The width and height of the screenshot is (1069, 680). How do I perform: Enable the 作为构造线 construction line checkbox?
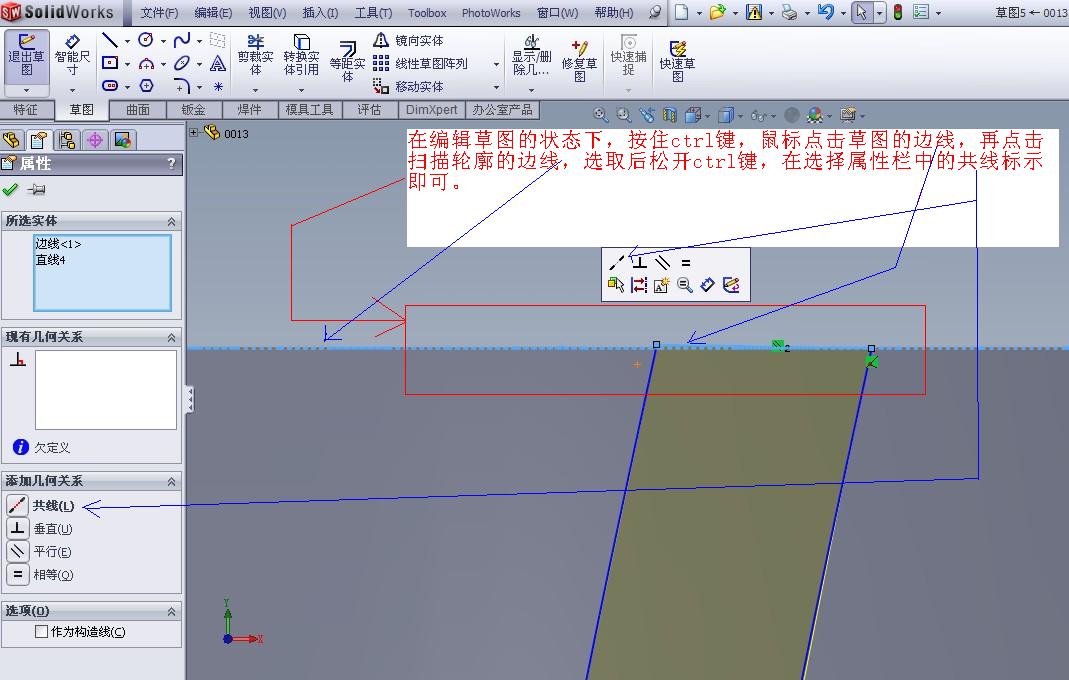pos(42,632)
